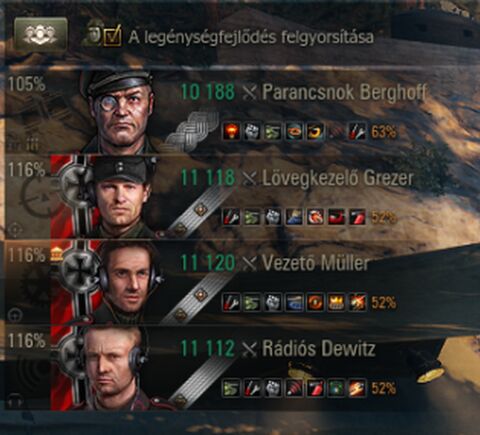The height and width of the screenshot is (435, 480).
Task: Open the Lövegkezelő Grezer crew slot
Action: point(240,197)
